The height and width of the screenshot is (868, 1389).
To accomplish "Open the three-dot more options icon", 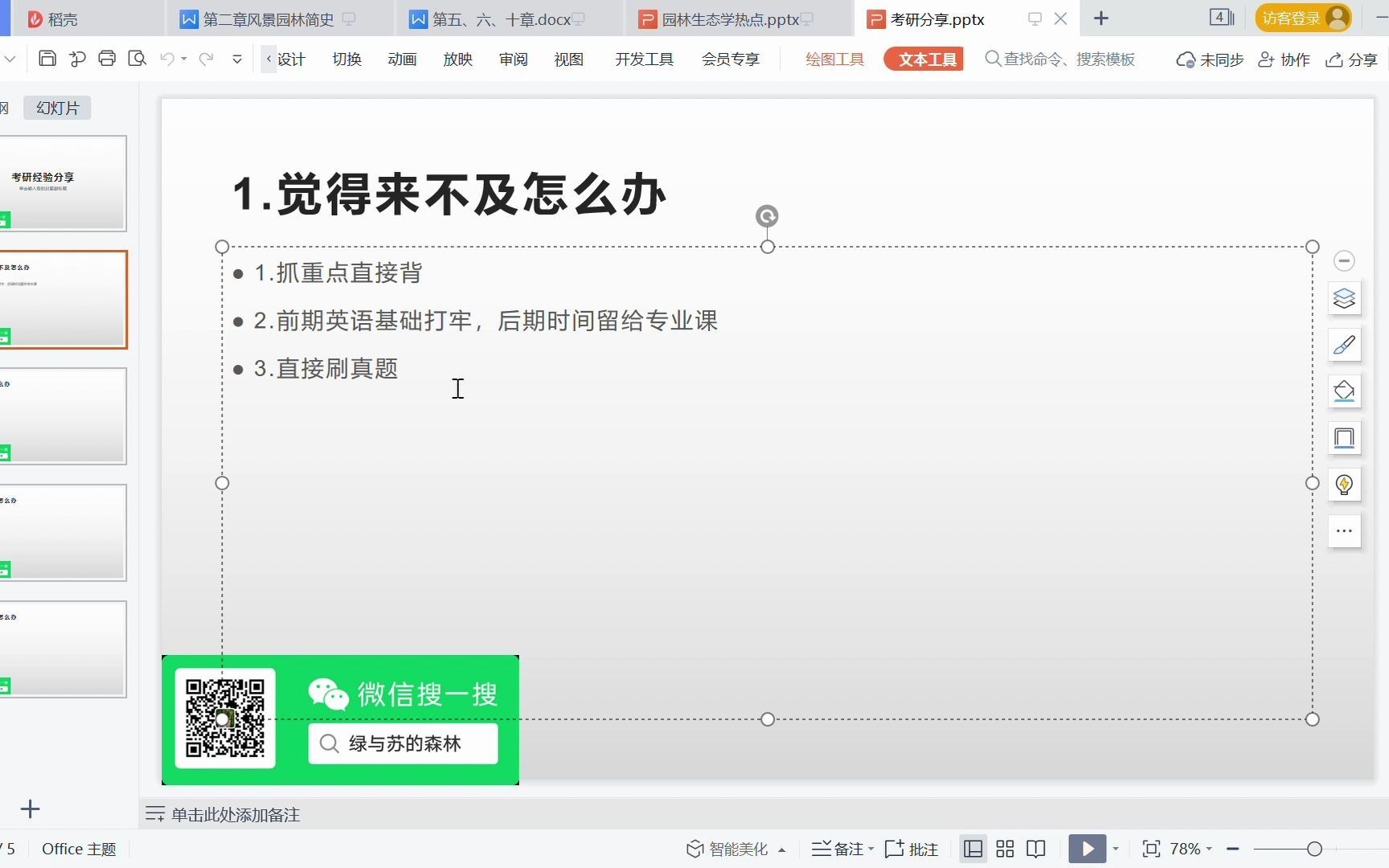I will click(x=1344, y=531).
